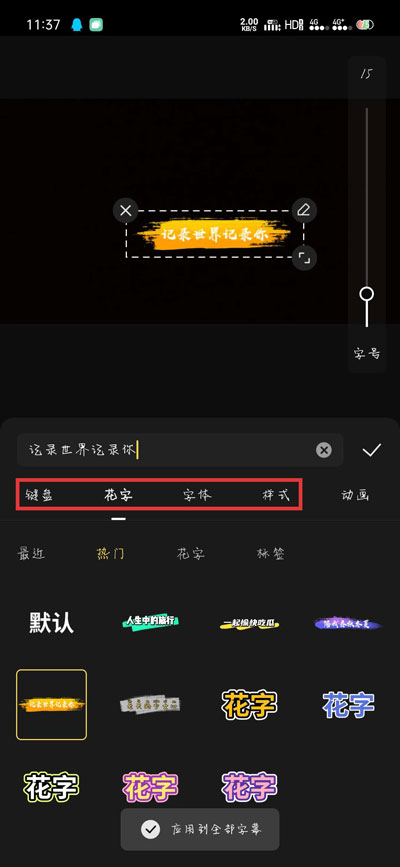Pick the blue 花字 style
The height and width of the screenshot is (867, 400).
[349, 704]
